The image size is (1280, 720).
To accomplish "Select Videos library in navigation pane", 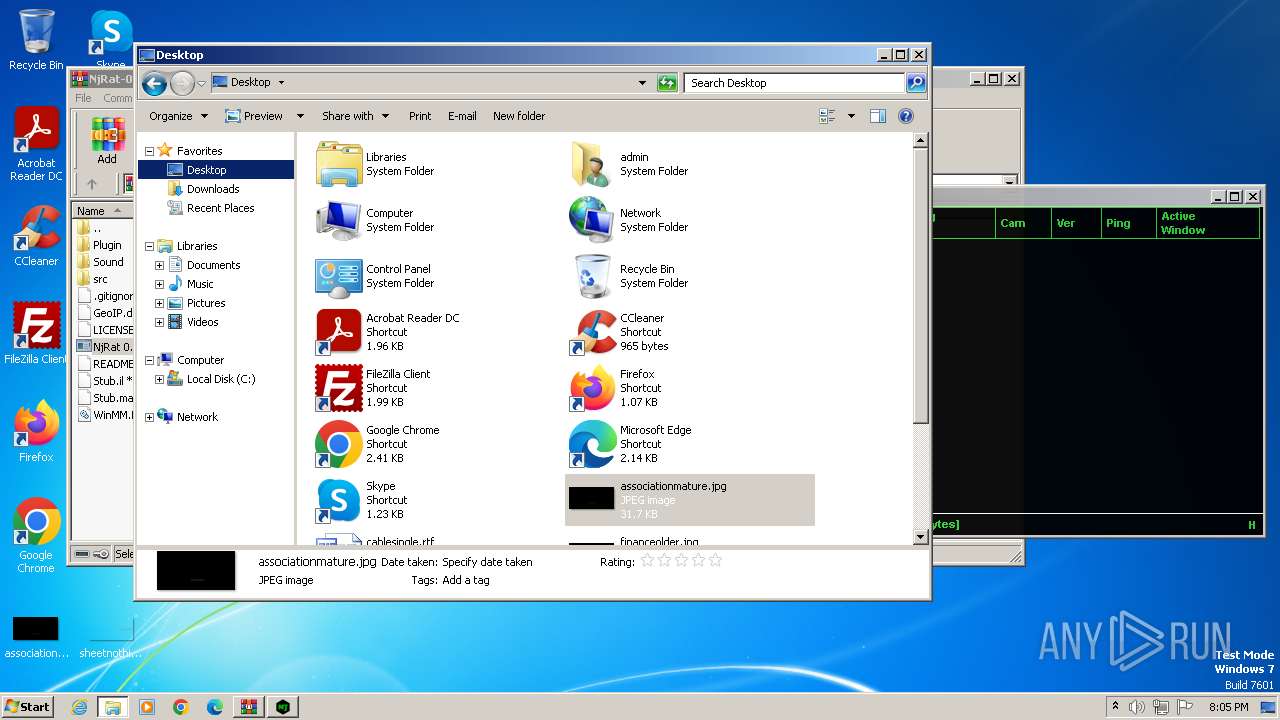I will [202, 322].
